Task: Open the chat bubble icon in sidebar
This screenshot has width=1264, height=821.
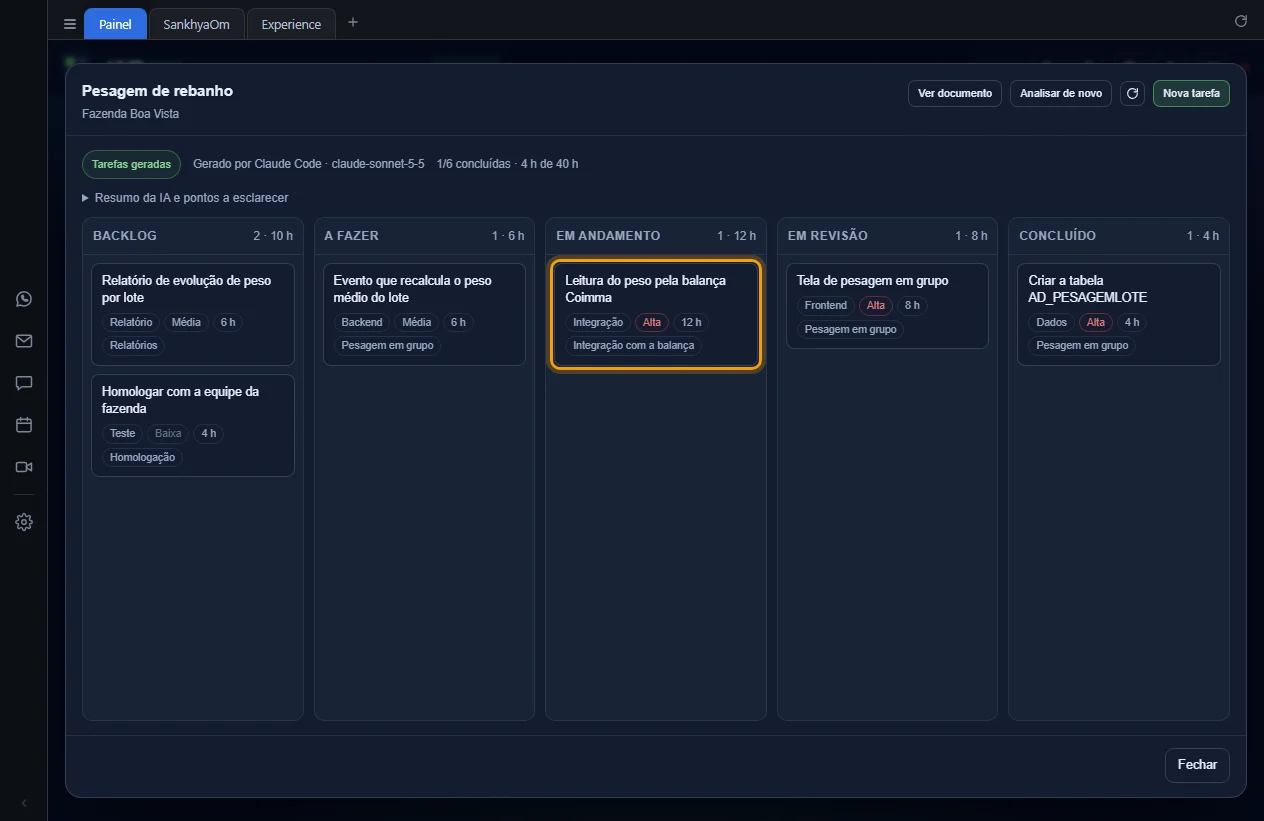Action: coord(24,383)
